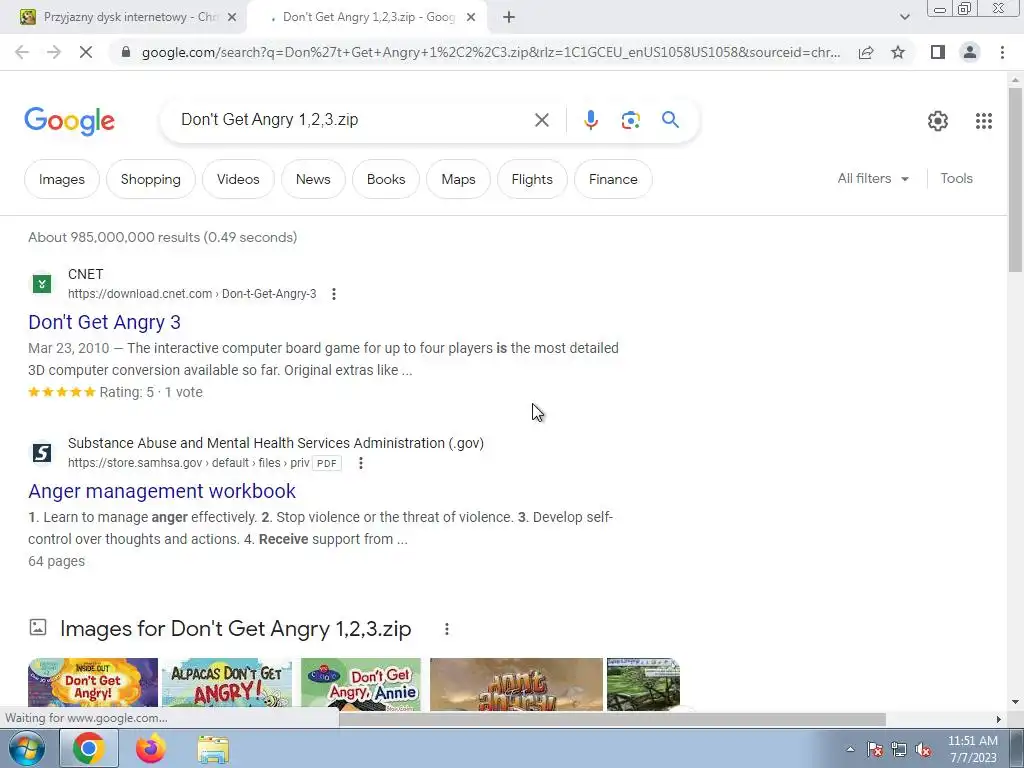Image resolution: width=1024 pixels, height=768 pixels.
Task: Click the muted volume tray icon
Action: [x=923, y=750]
